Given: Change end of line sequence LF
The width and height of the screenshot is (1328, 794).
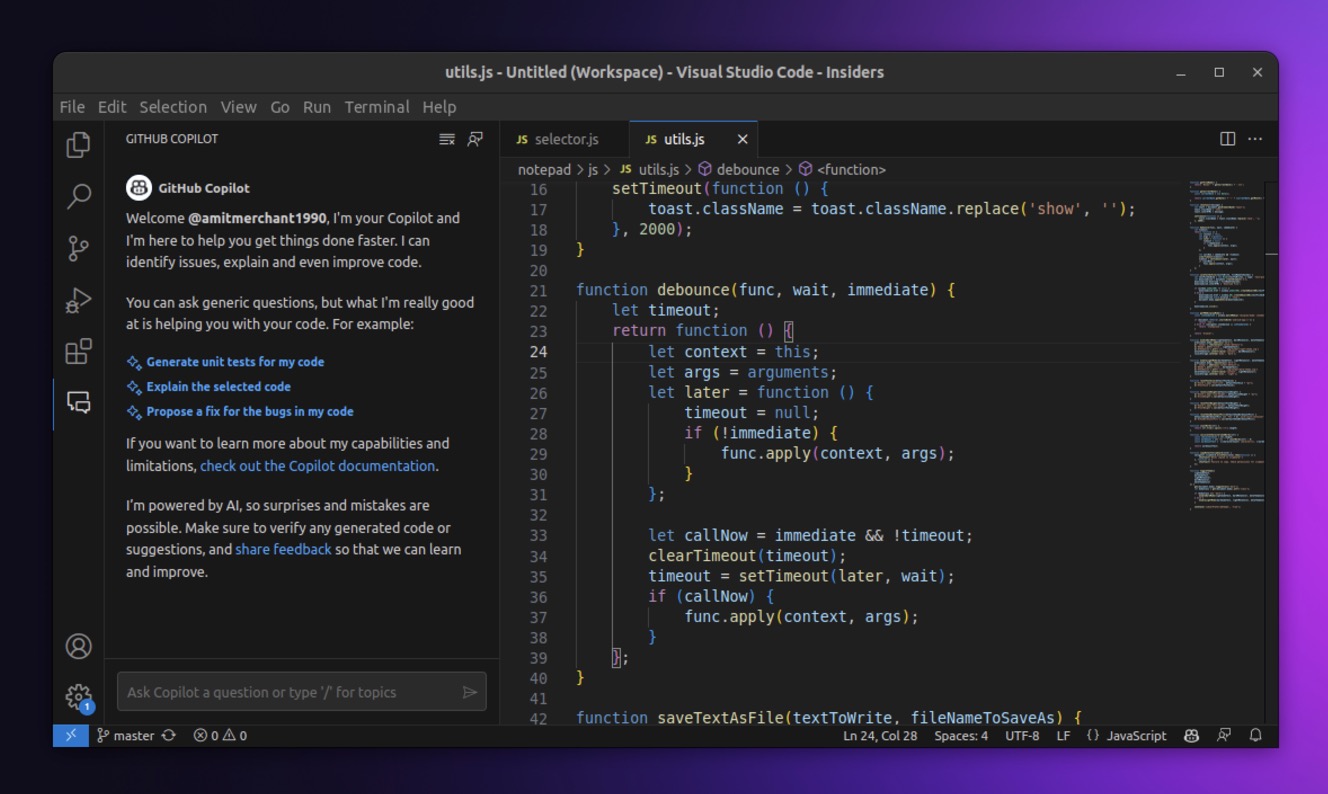Looking at the screenshot, I should (1063, 735).
